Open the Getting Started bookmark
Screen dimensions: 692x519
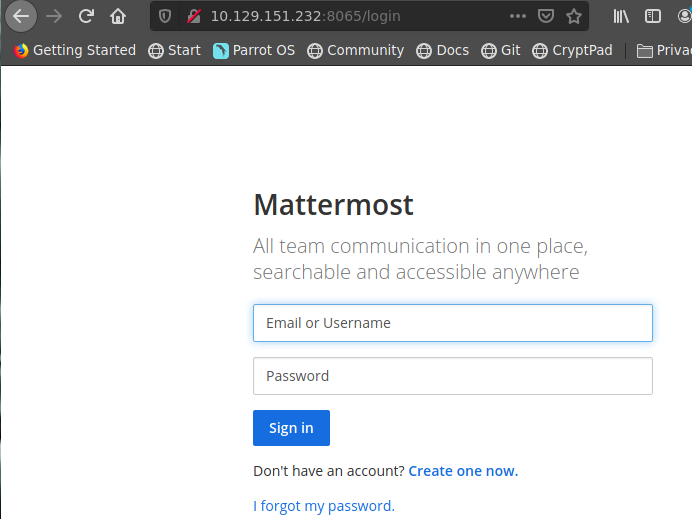click(75, 50)
